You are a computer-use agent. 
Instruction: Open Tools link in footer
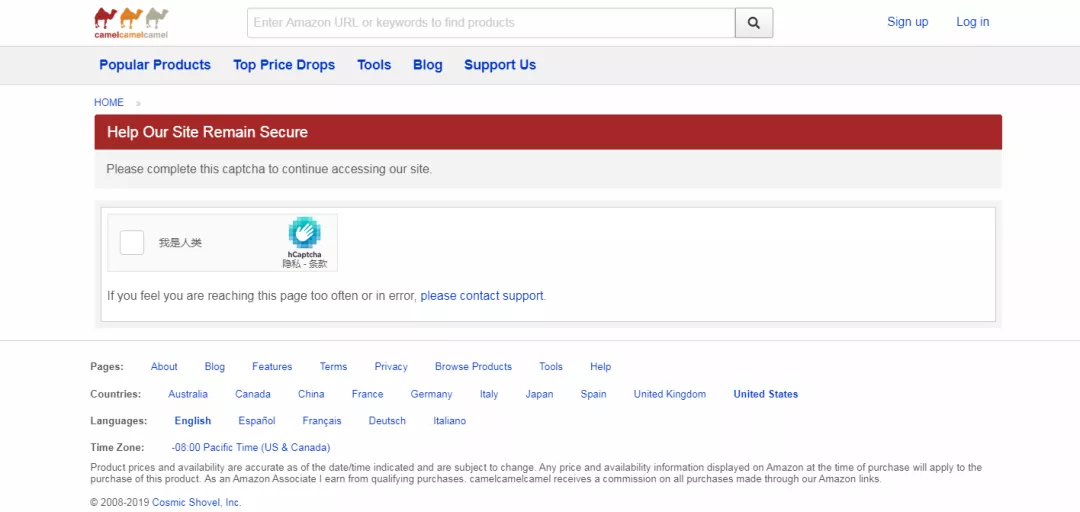click(x=551, y=367)
